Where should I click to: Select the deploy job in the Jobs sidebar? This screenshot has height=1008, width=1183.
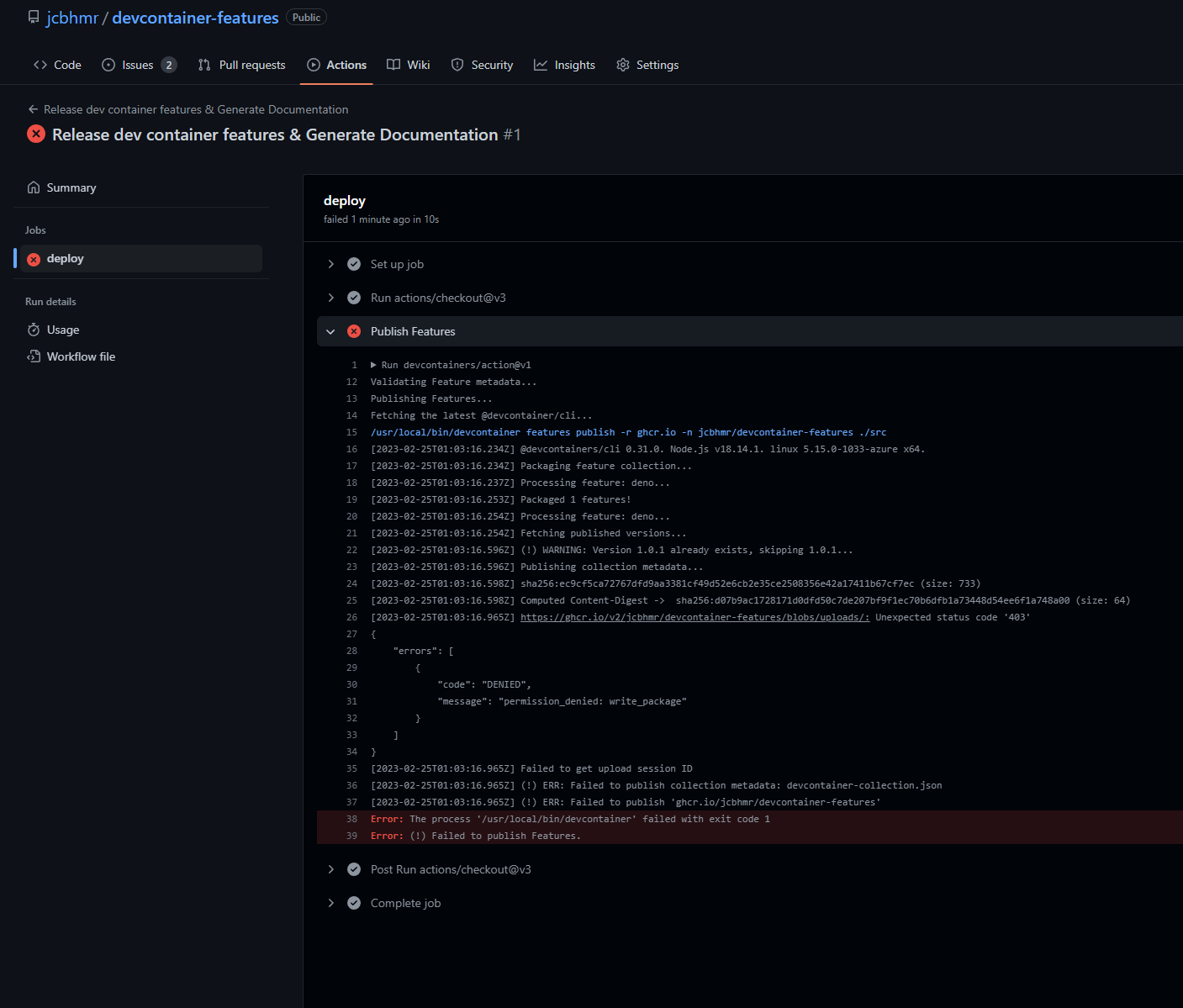(66, 258)
